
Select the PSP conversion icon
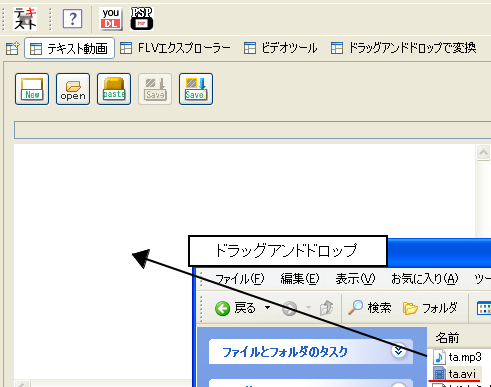tap(142, 19)
